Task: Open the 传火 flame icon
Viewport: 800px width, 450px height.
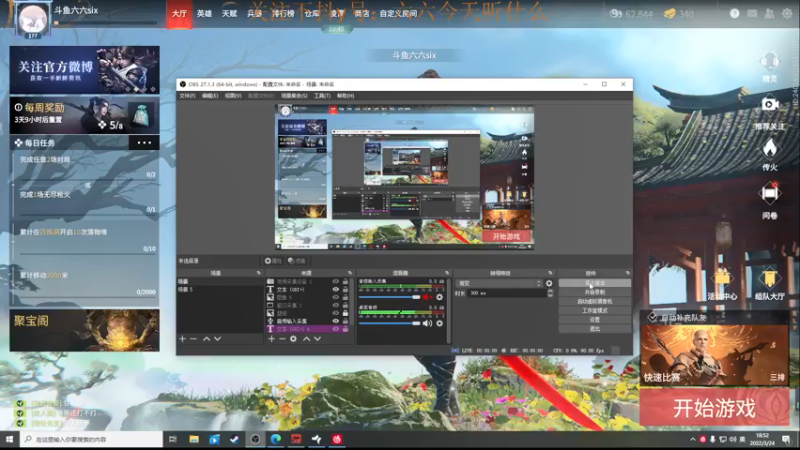Action: tap(769, 148)
